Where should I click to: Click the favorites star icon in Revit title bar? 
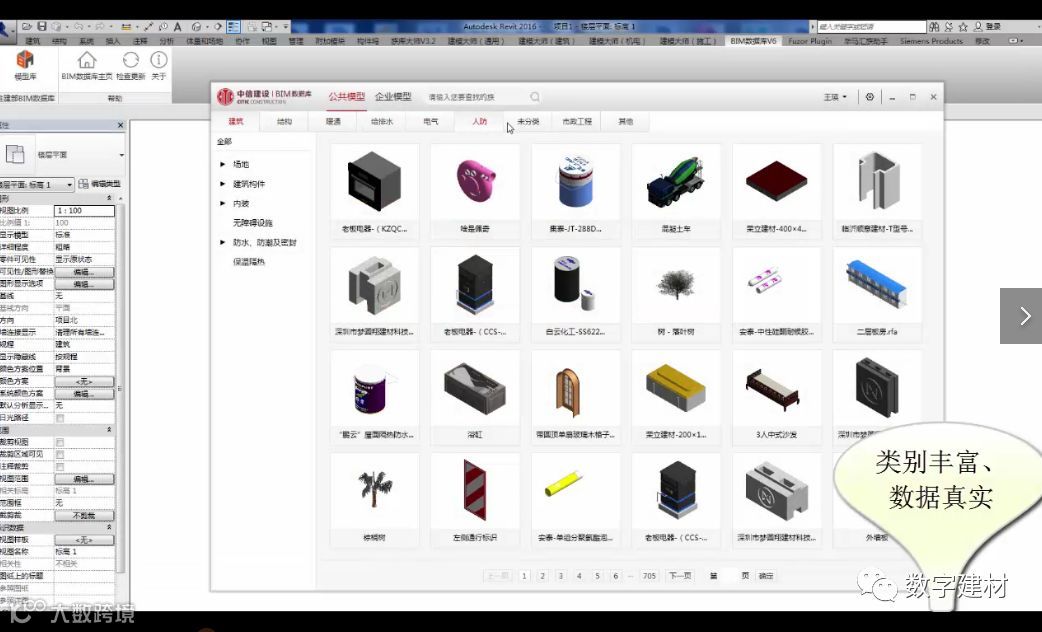click(963, 27)
